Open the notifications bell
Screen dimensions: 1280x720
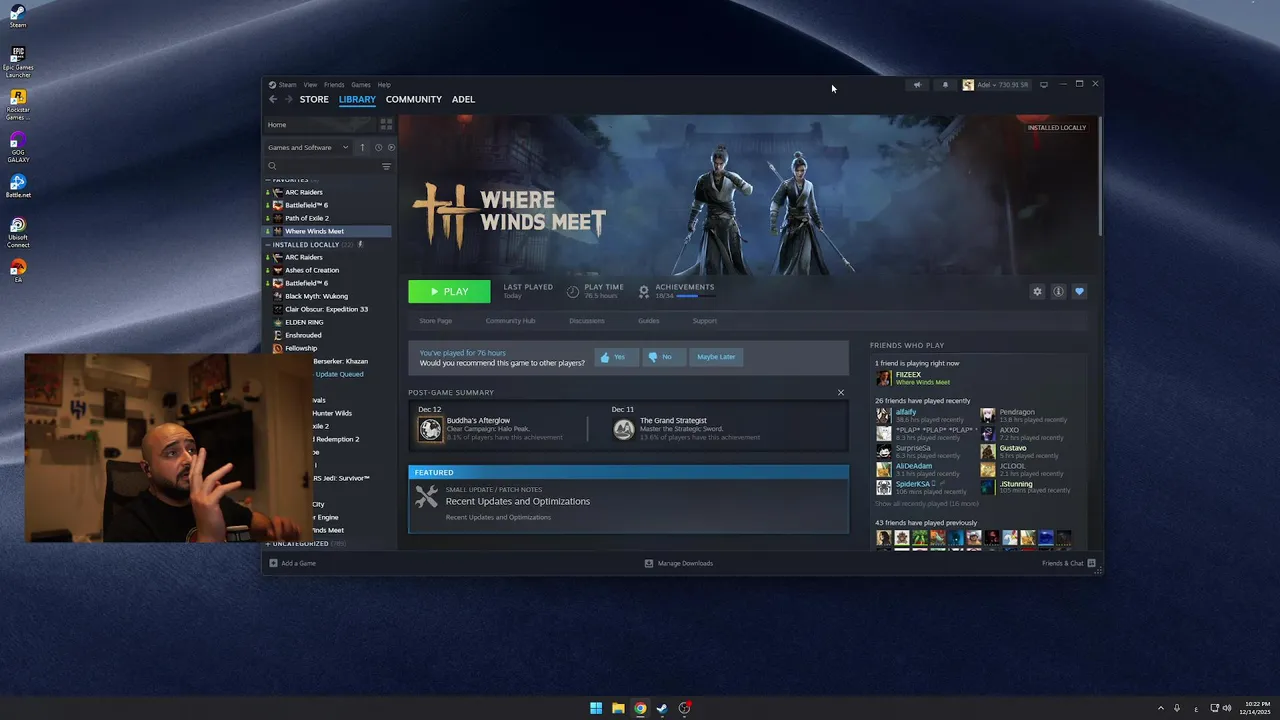[945, 85]
